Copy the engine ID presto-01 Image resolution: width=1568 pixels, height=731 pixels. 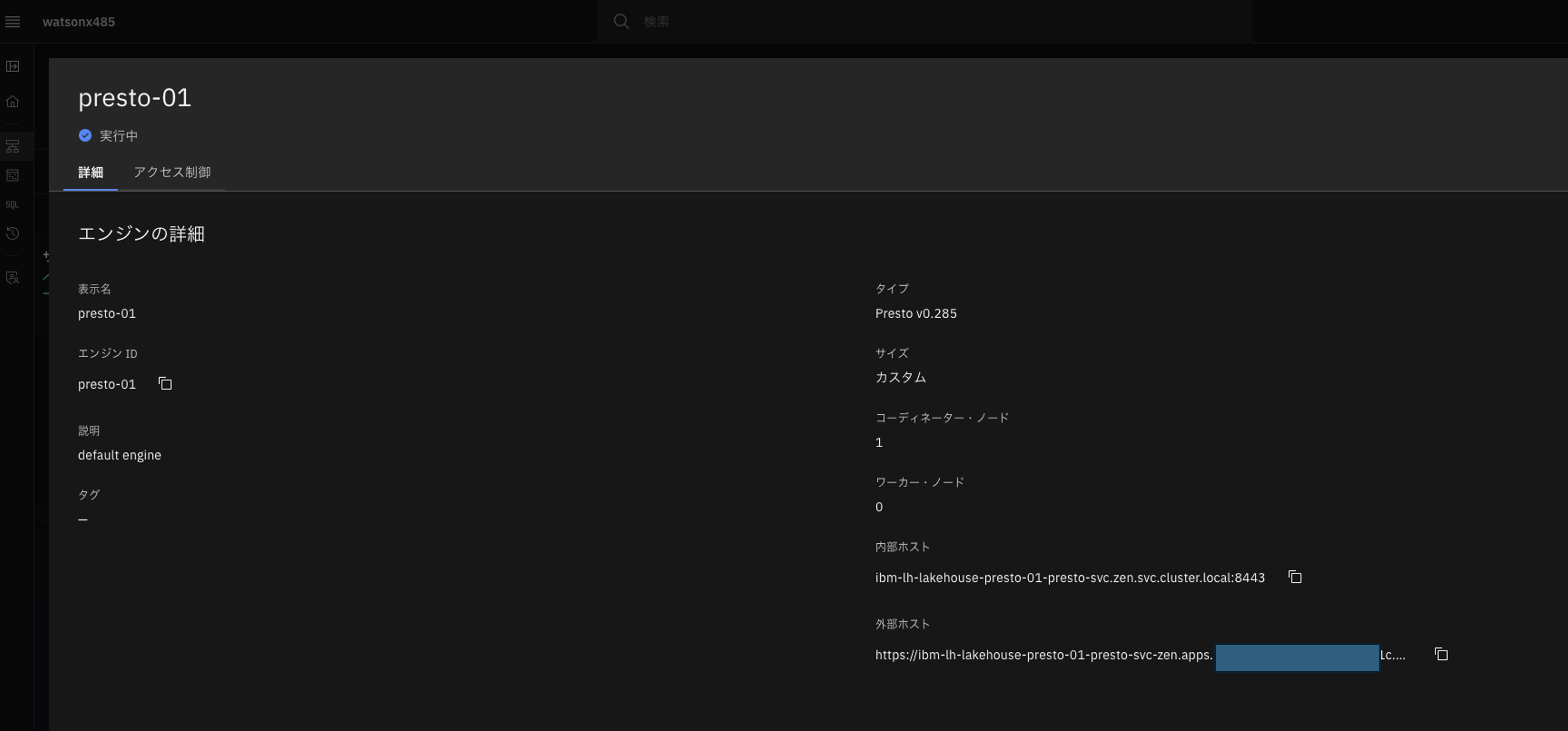165,384
